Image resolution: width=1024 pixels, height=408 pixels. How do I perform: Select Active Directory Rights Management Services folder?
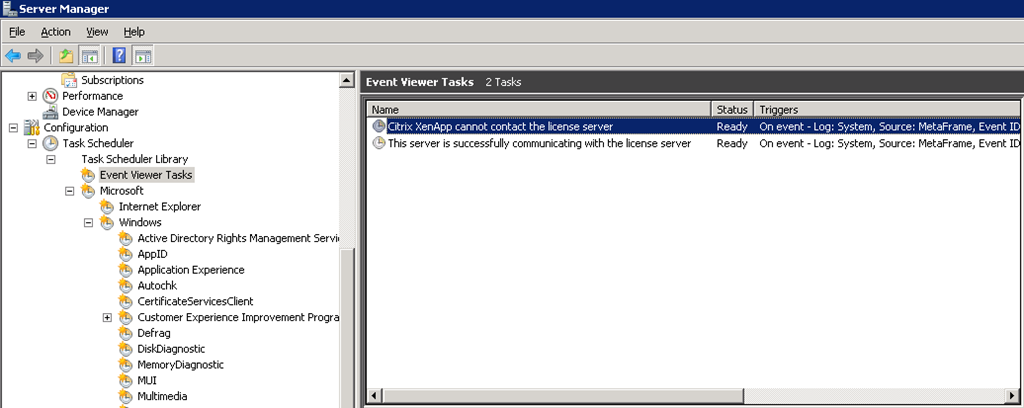238,238
